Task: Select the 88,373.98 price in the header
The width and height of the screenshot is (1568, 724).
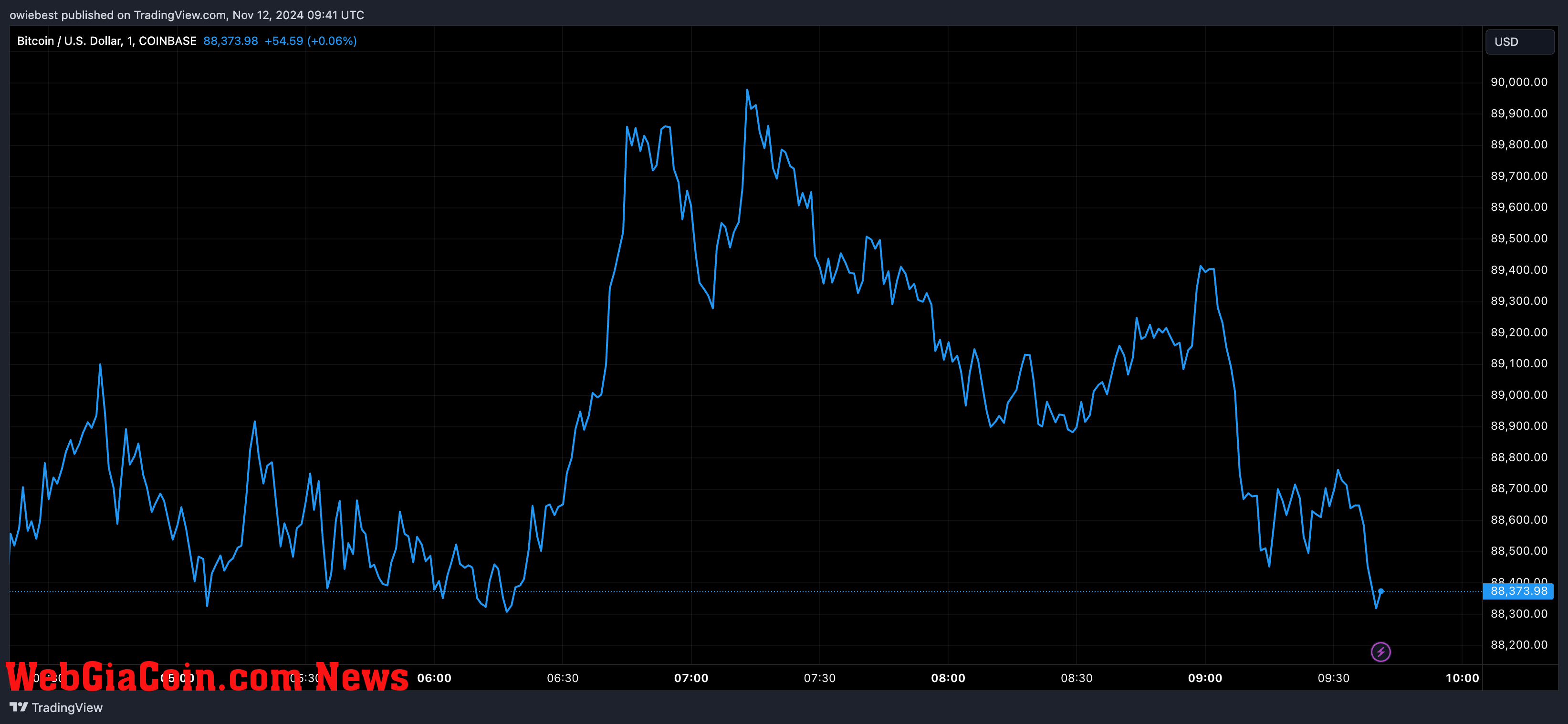Action: pyautogui.click(x=230, y=41)
